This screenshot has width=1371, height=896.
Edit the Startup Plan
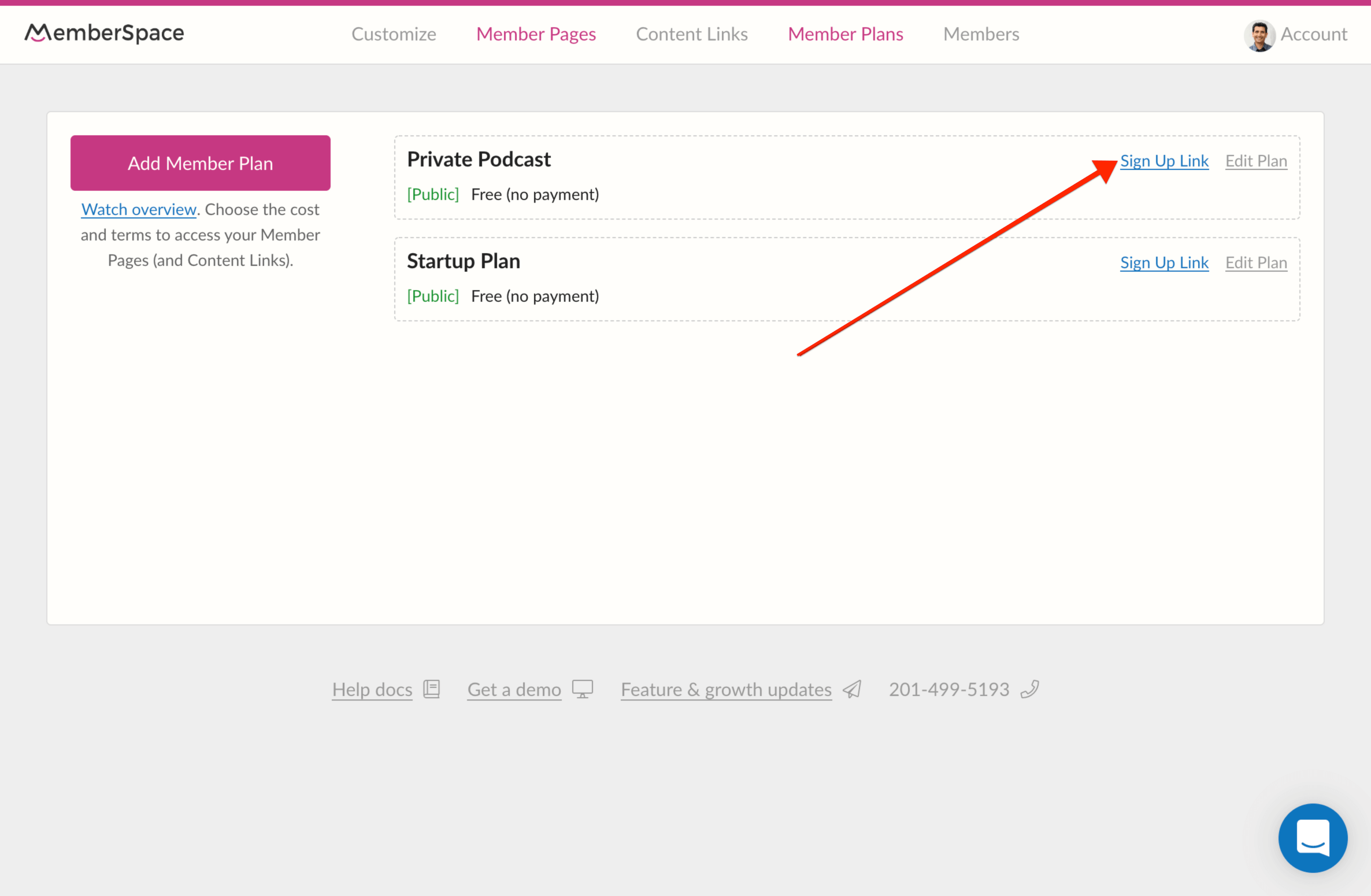(1256, 262)
